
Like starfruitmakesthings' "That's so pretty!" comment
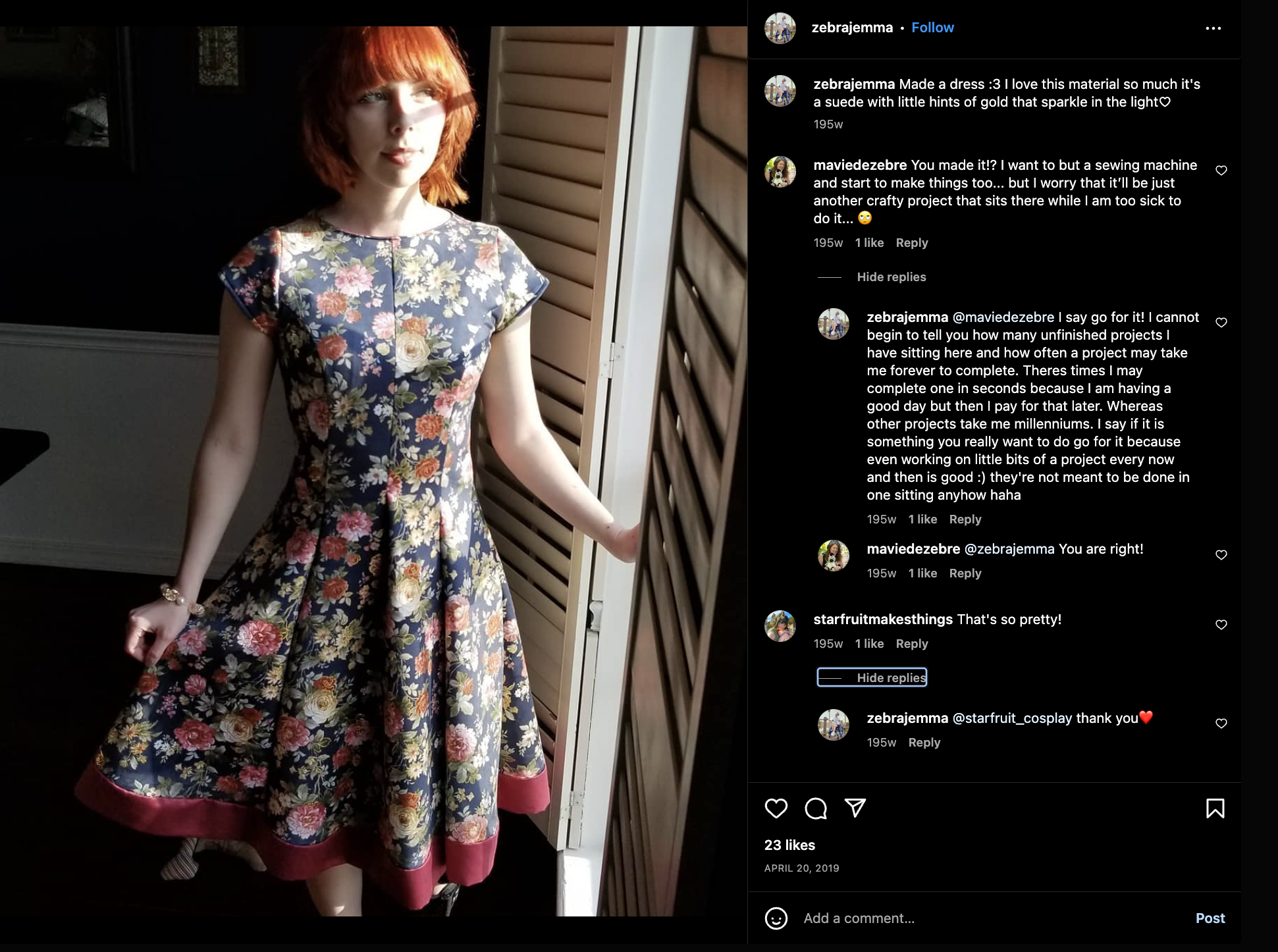click(1221, 625)
